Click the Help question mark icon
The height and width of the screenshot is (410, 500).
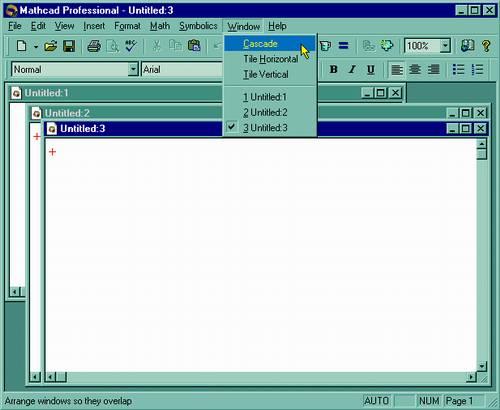coord(486,46)
